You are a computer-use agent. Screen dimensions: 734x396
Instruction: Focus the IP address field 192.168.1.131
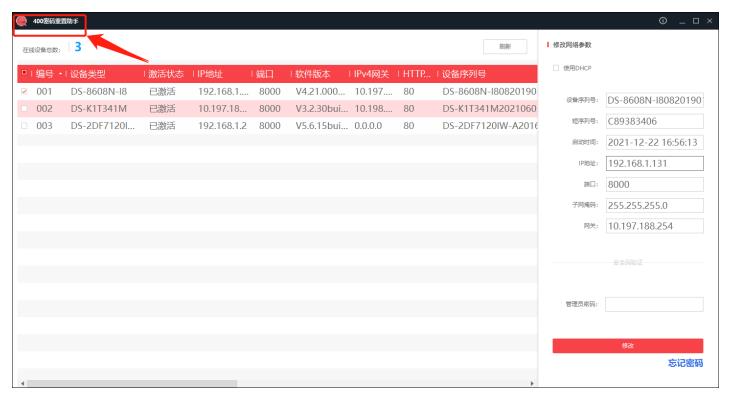click(x=654, y=163)
